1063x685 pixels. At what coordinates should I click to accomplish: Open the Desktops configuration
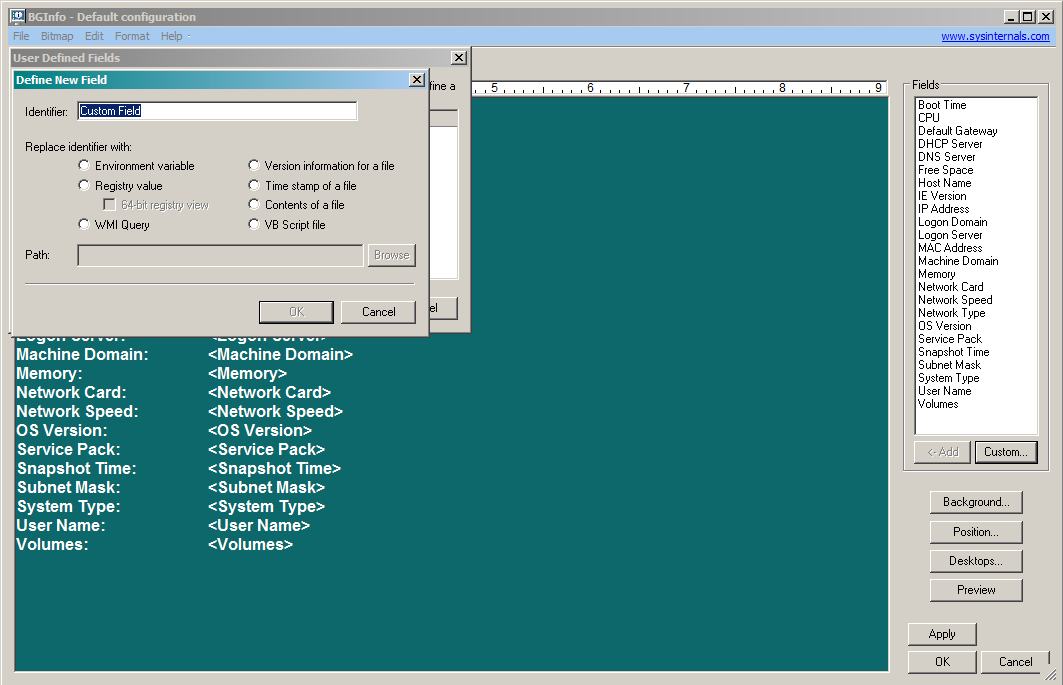pyautogui.click(x=975, y=560)
